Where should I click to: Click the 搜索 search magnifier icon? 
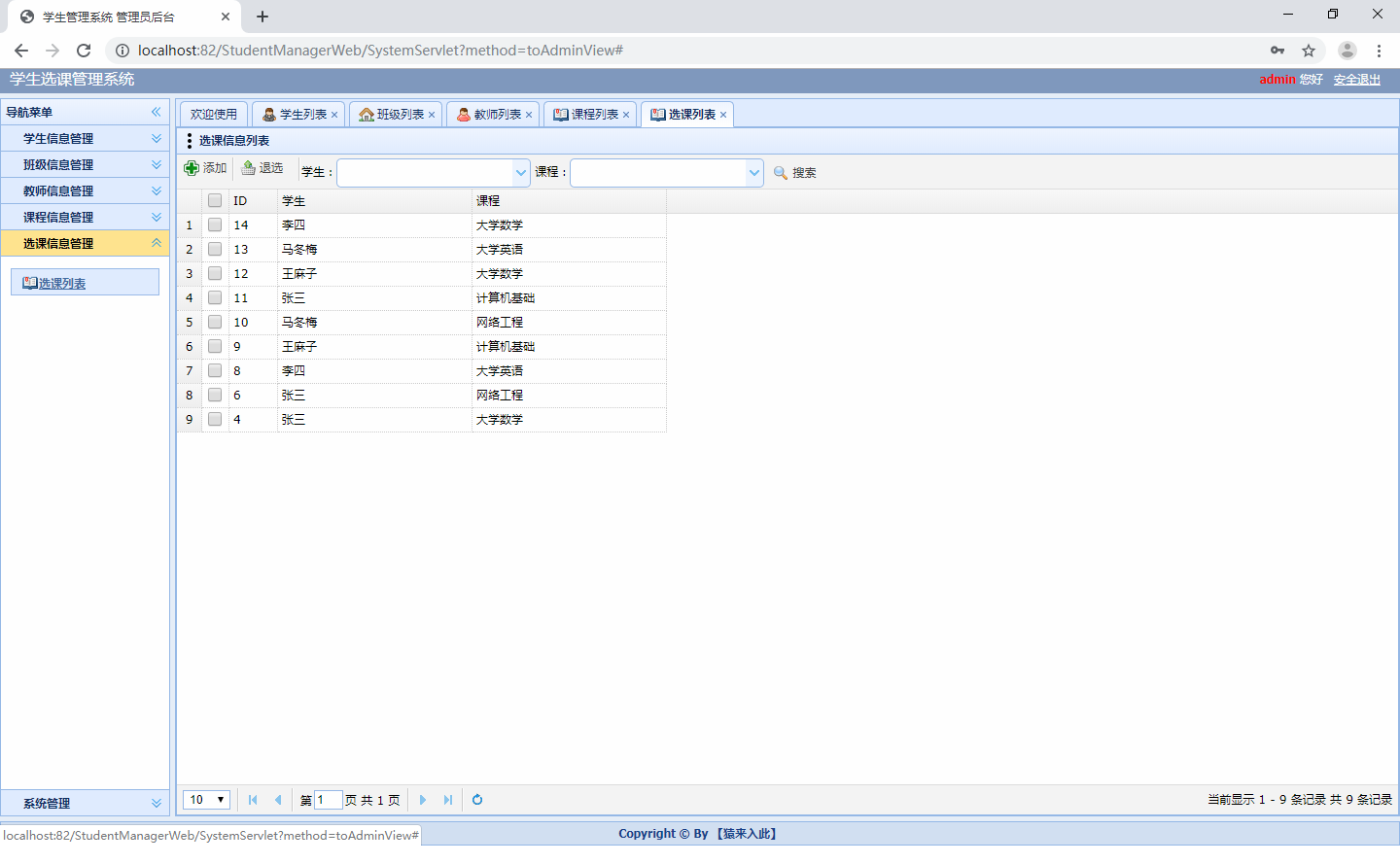tap(780, 173)
